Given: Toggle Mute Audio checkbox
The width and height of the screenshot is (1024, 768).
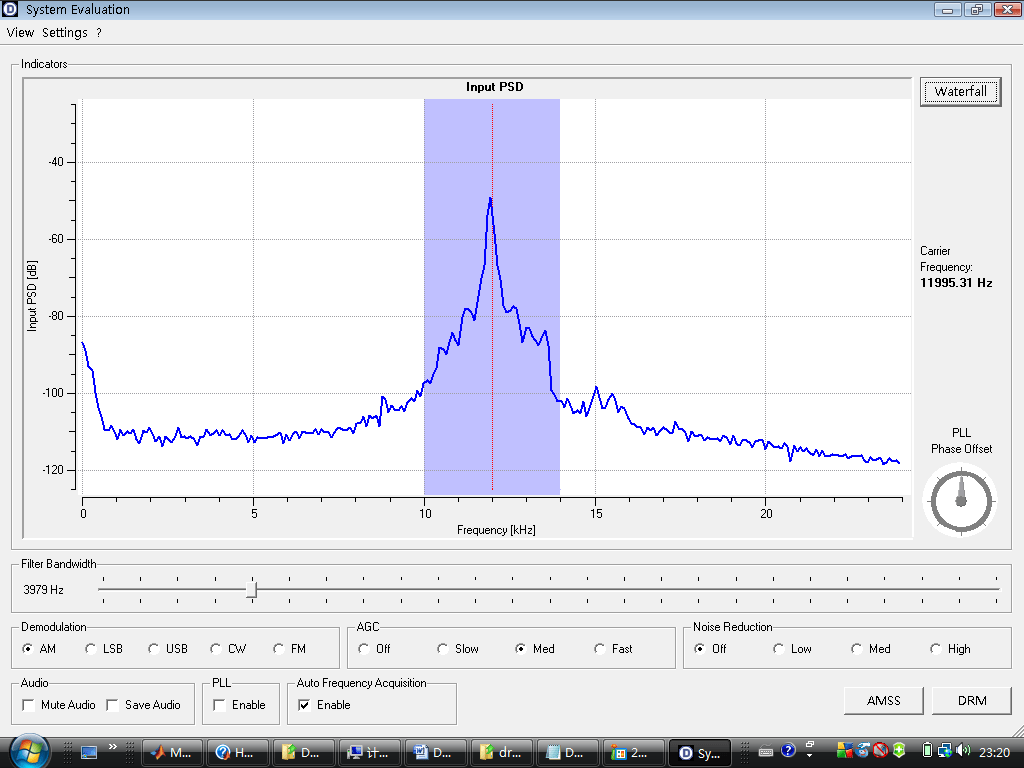Looking at the screenshot, I should point(59,705).
